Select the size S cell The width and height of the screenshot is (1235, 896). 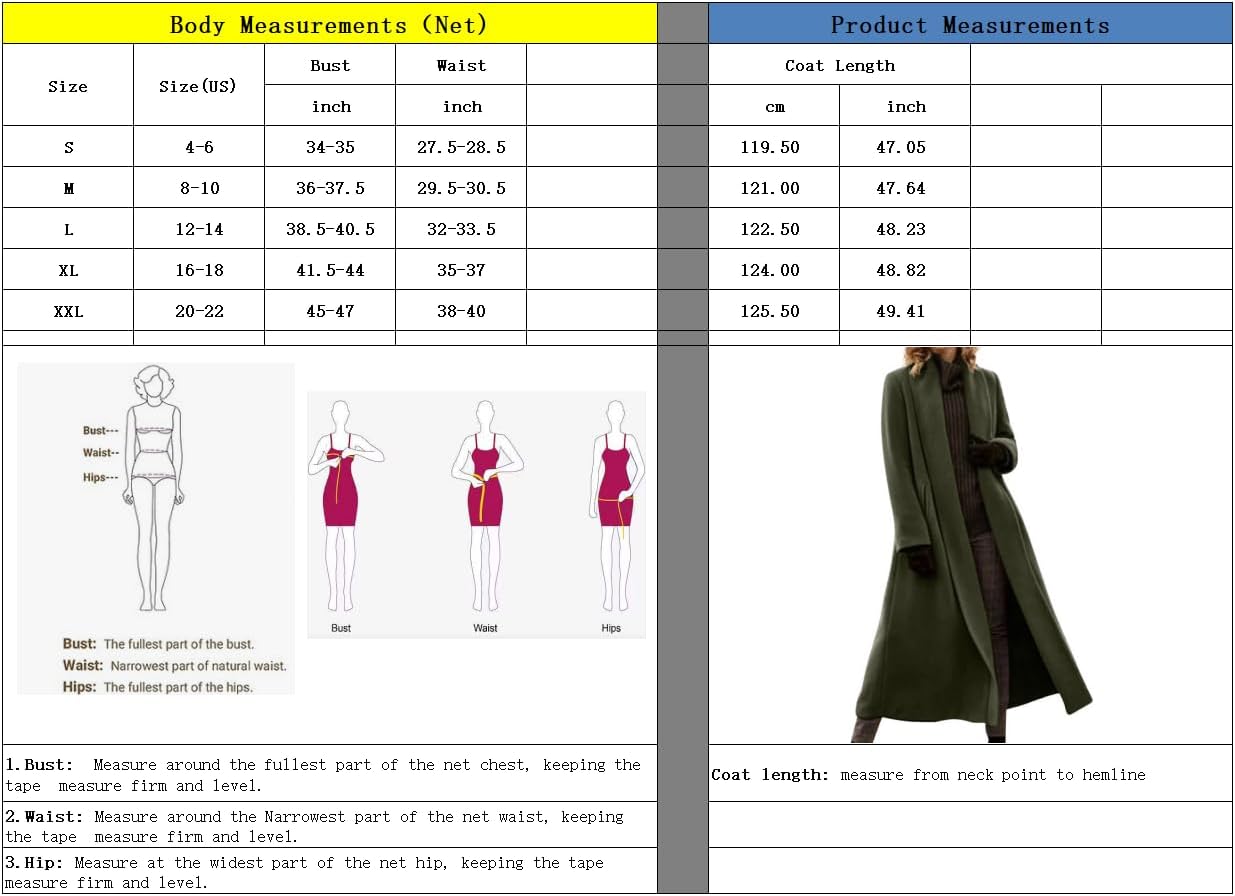68,147
